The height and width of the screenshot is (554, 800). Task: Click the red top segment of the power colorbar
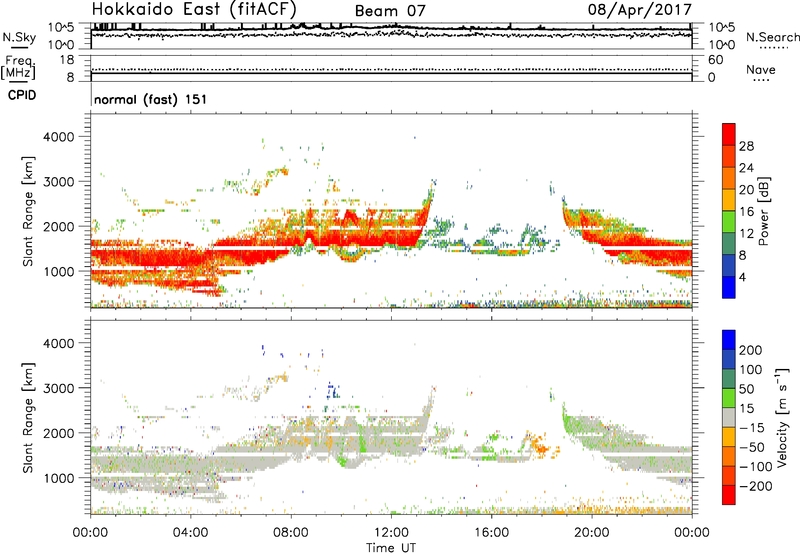(729, 134)
